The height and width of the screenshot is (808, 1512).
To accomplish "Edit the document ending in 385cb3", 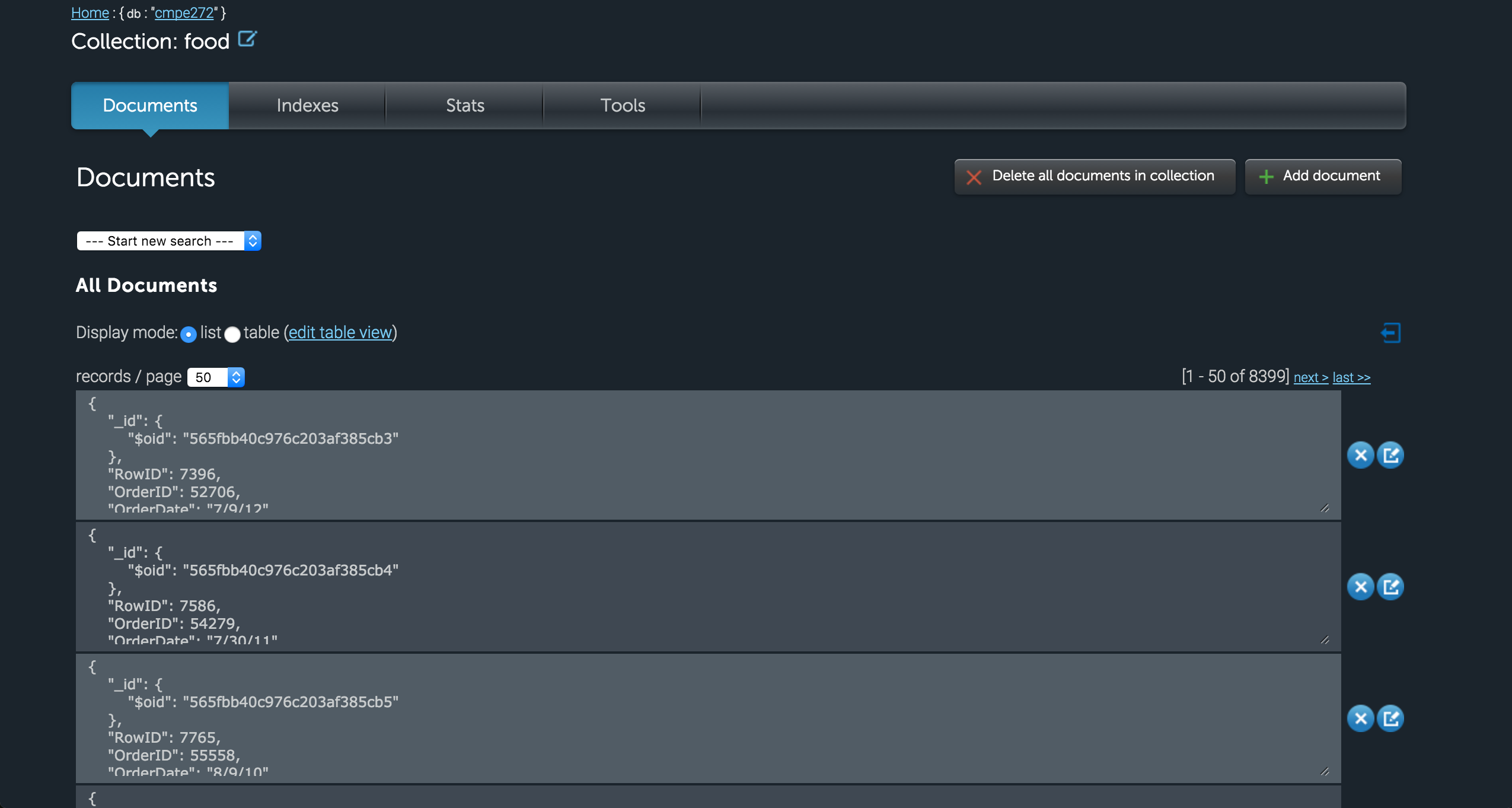I will point(1390,455).
